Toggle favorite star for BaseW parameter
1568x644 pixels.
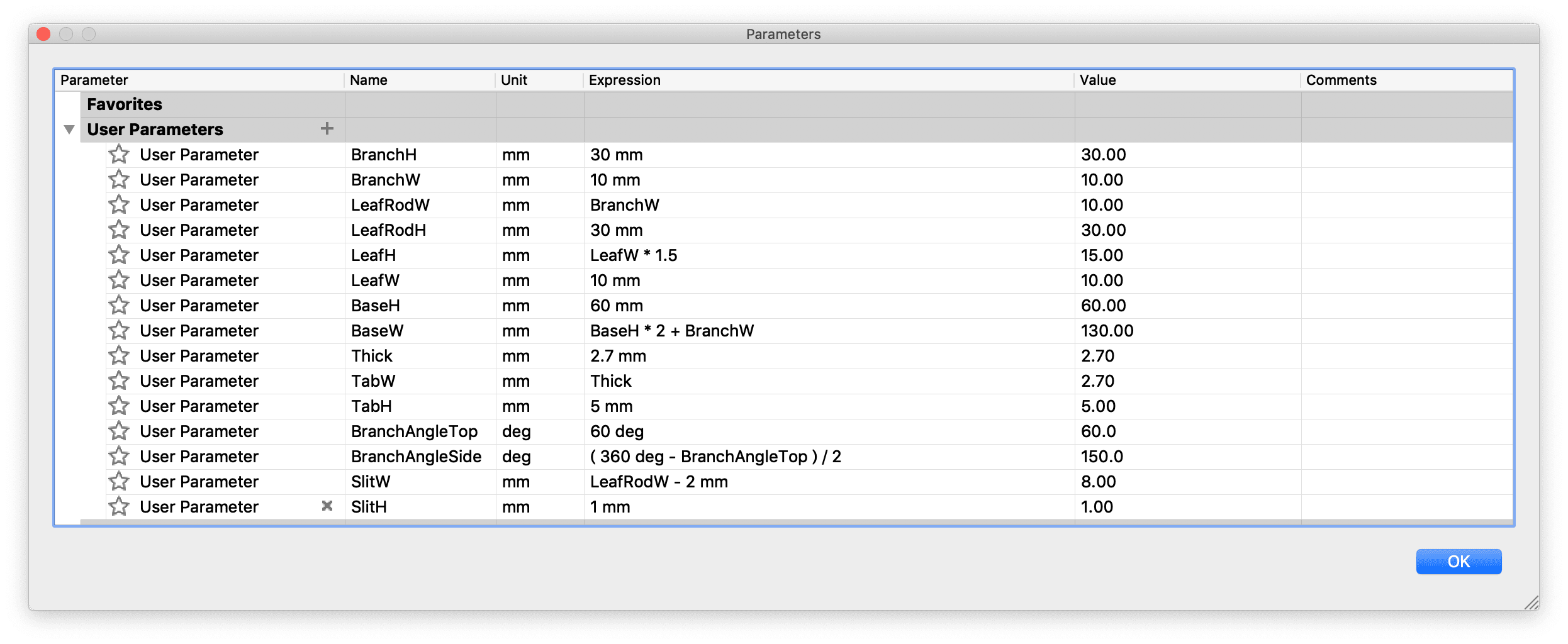click(x=119, y=331)
